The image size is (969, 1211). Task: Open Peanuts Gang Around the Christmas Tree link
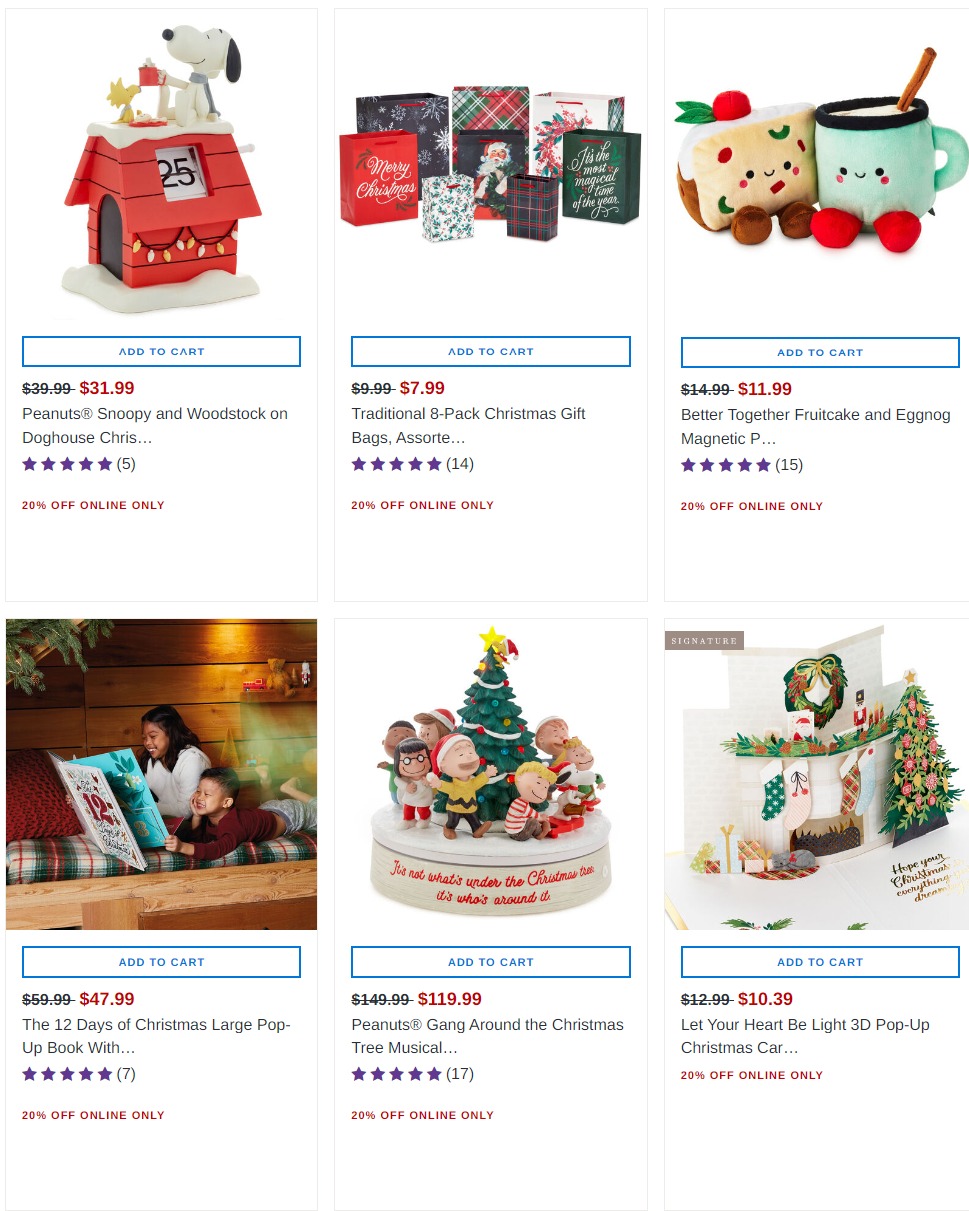(487, 1036)
